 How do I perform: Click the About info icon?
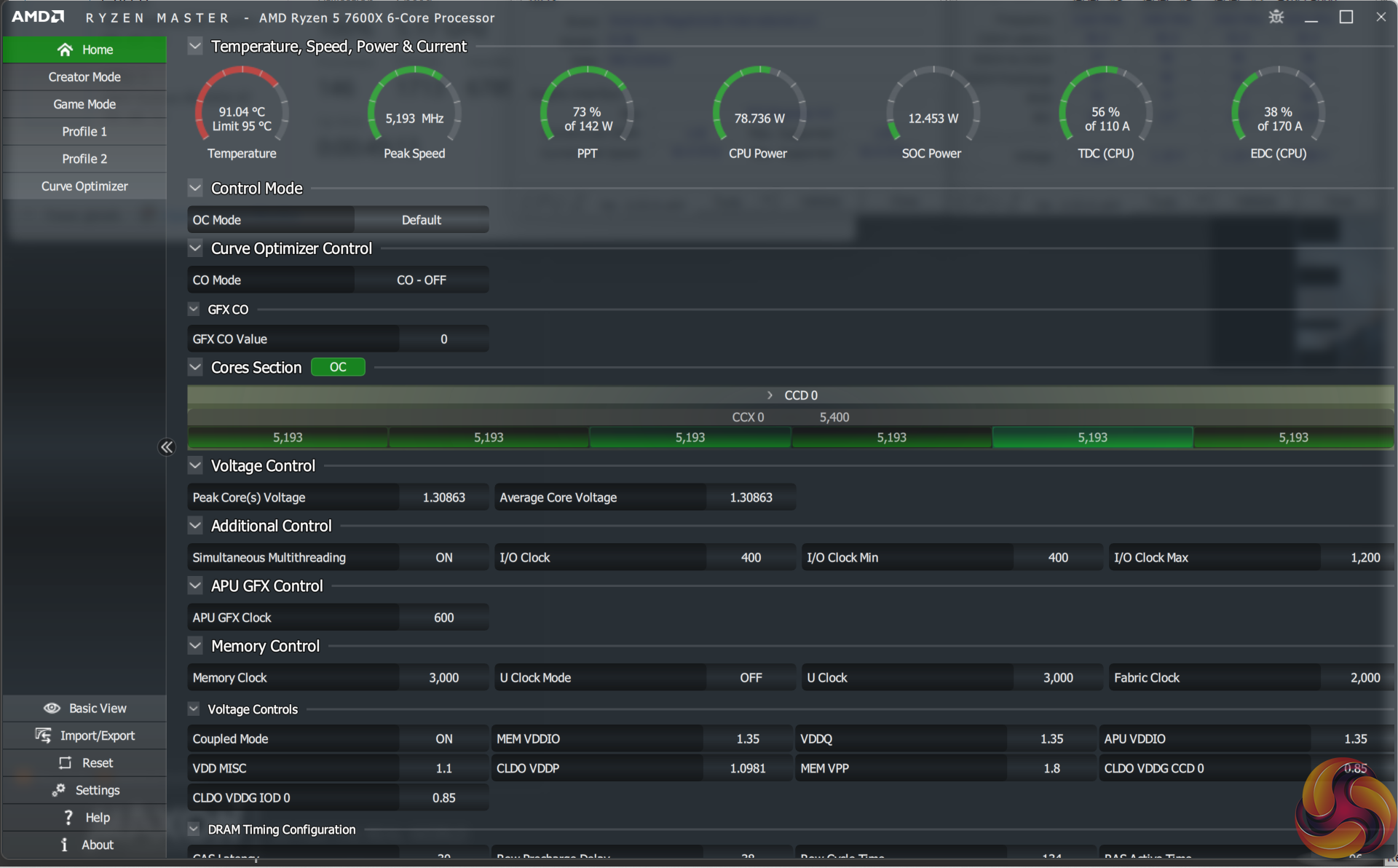(x=64, y=845)
